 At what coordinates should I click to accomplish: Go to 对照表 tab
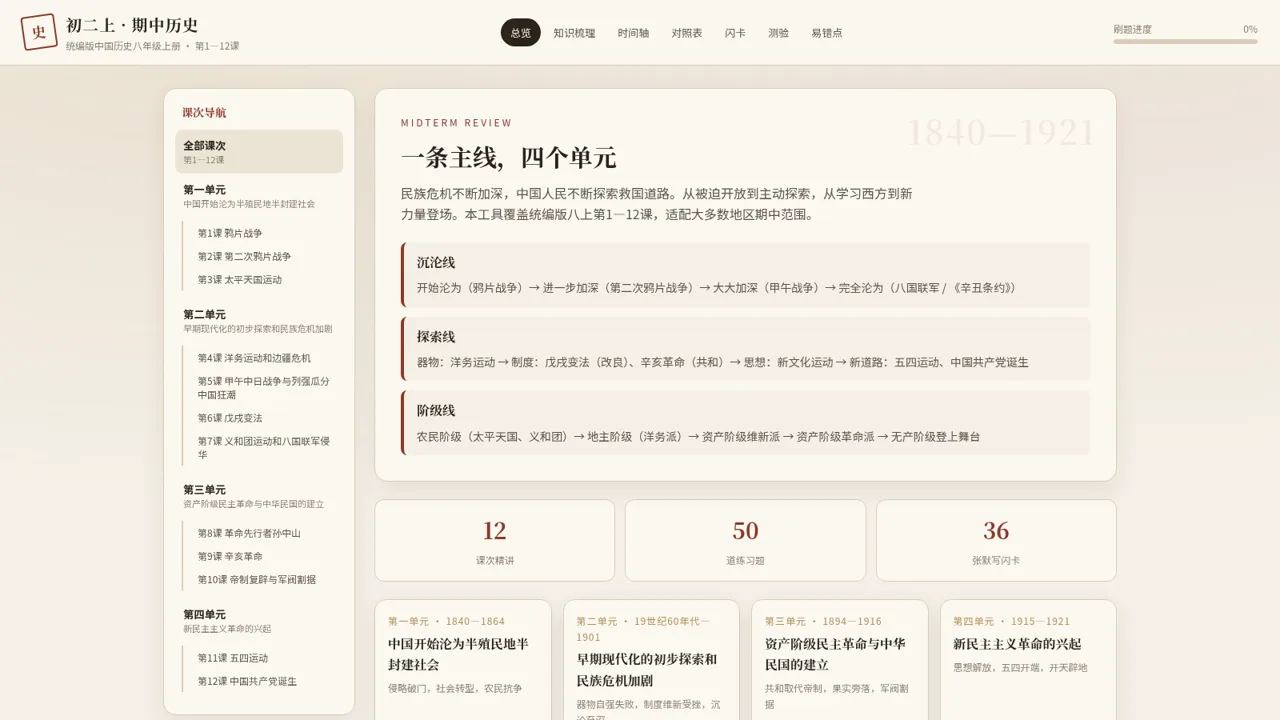pos(687,33)
